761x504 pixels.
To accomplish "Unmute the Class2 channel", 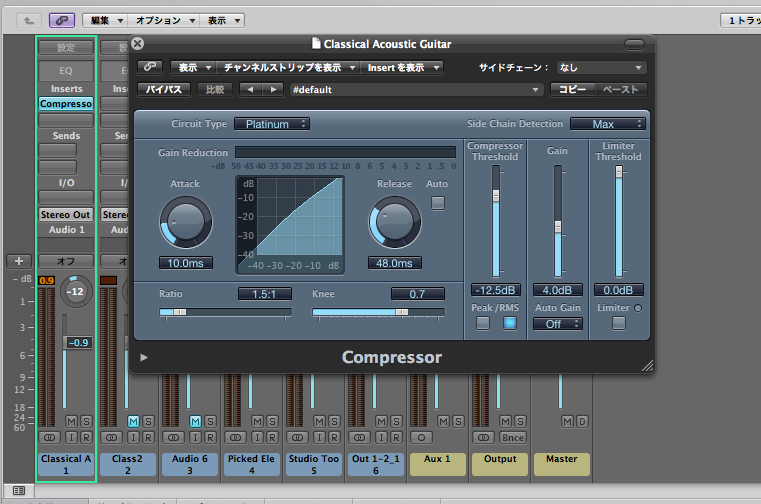I will pos(133,421).
